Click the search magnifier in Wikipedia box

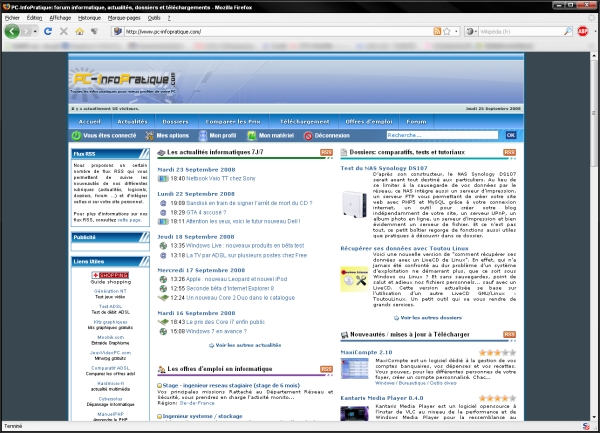(566, 31)
